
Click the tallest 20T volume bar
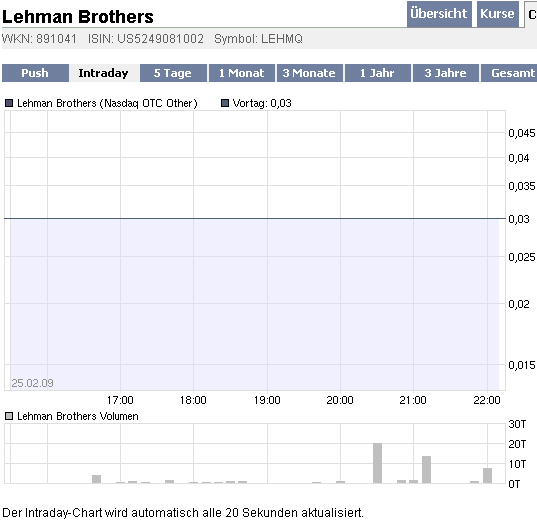pos(377,463)
